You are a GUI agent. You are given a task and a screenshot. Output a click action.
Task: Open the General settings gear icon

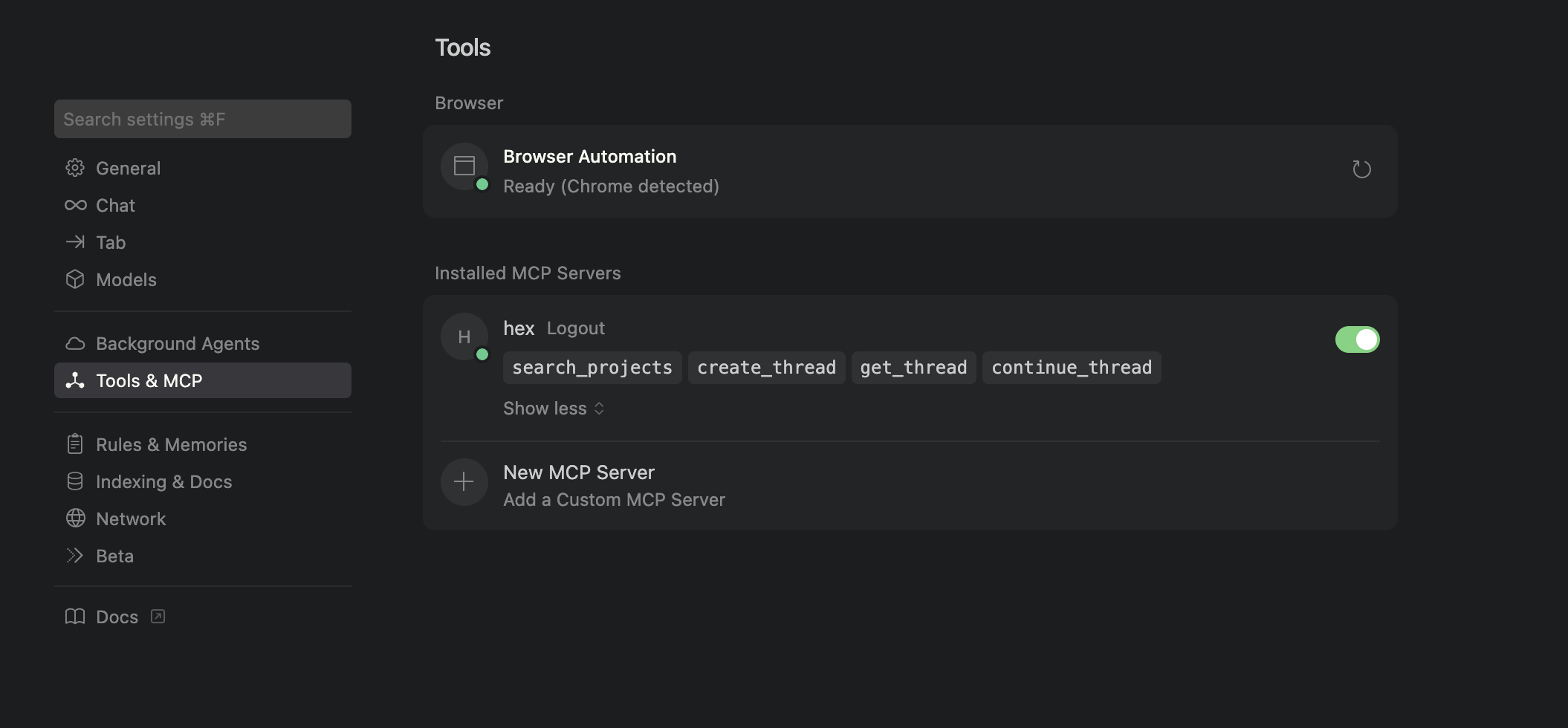(x=75, y=168)
